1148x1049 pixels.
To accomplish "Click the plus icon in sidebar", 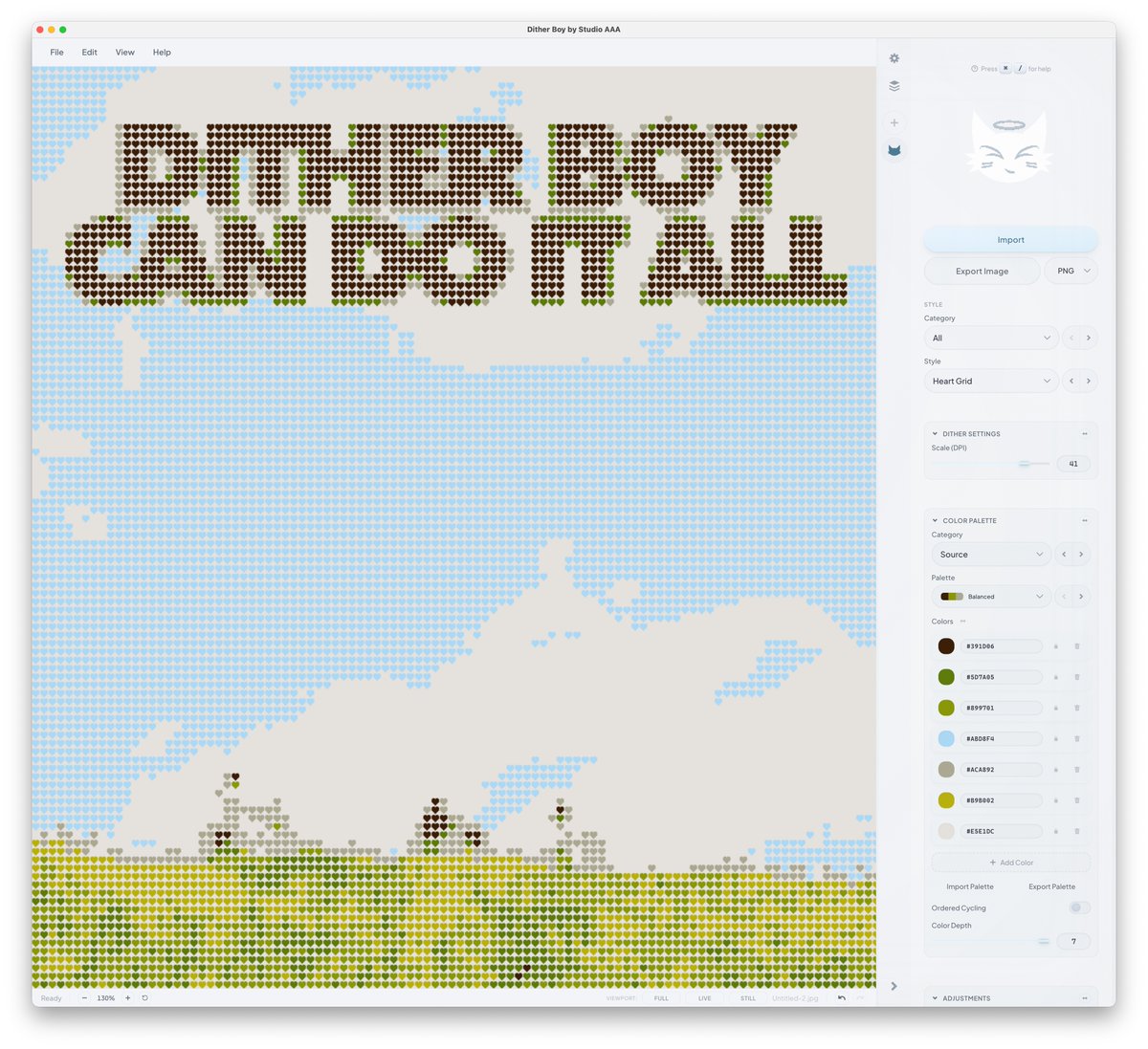I will (x=894, y=122).
